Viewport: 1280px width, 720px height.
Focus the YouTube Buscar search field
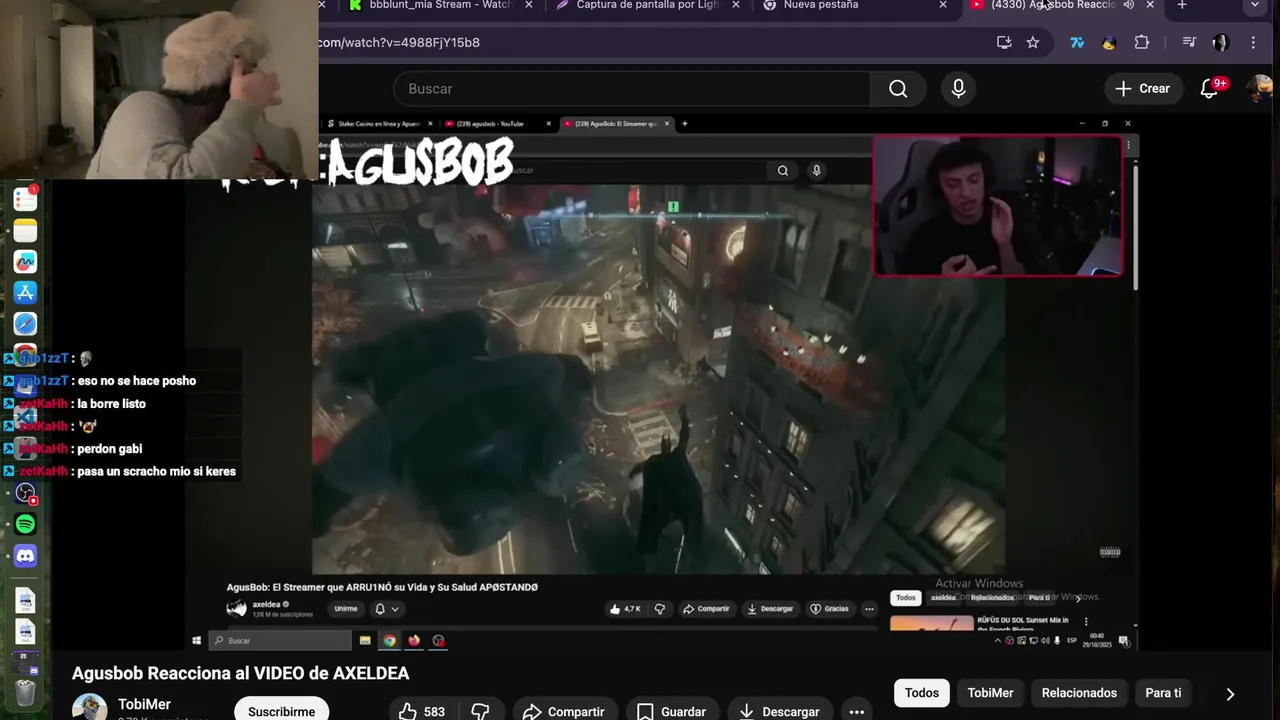point(632,89)
